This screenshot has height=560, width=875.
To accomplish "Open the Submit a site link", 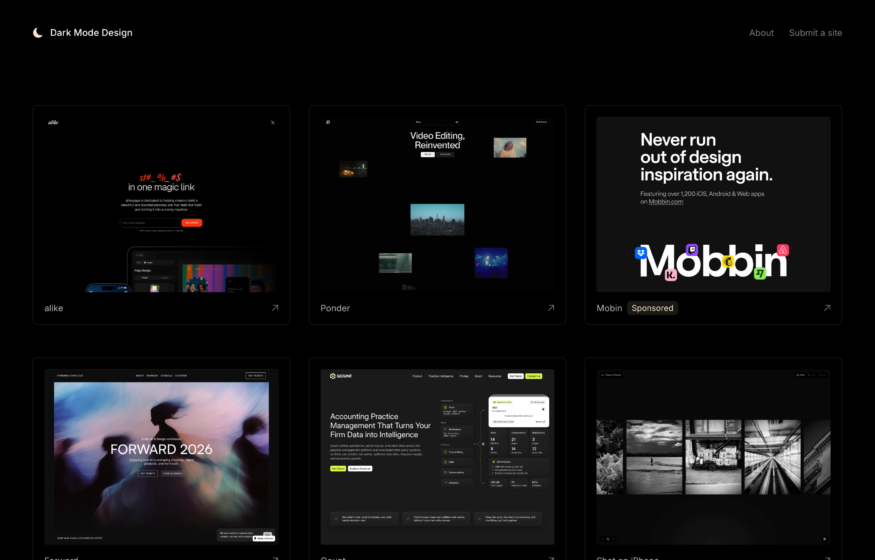I will pos(815,33).
